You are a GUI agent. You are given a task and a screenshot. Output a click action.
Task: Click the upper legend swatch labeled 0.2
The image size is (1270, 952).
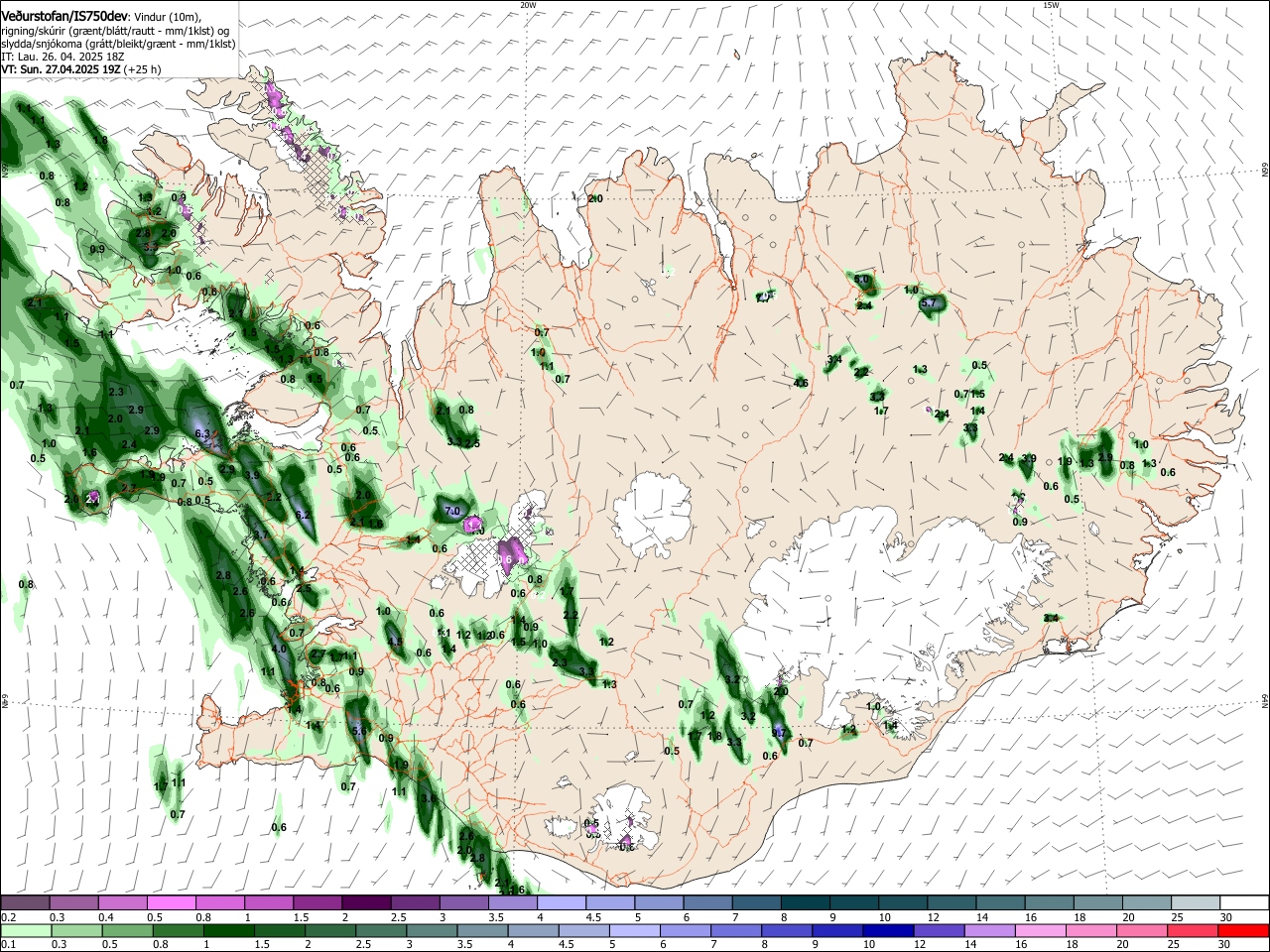coord(25,902)
